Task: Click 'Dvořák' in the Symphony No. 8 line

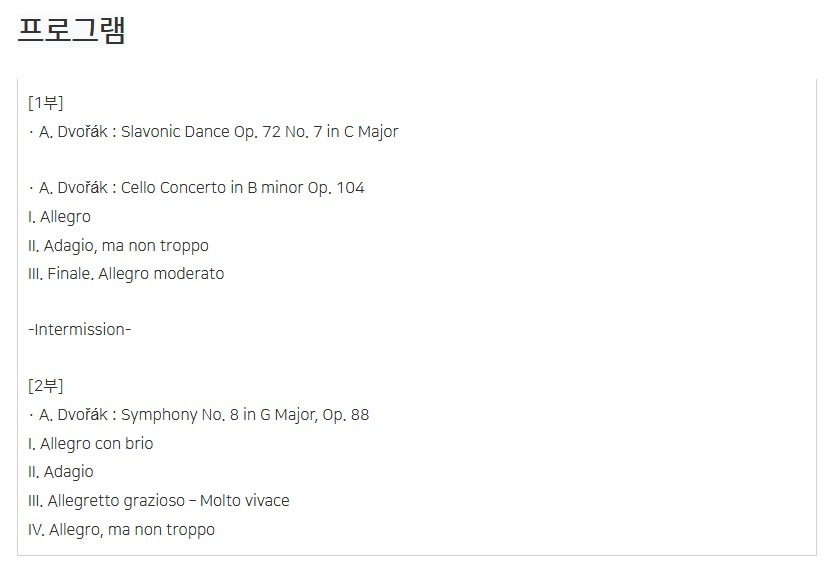Action: point(83,415)
